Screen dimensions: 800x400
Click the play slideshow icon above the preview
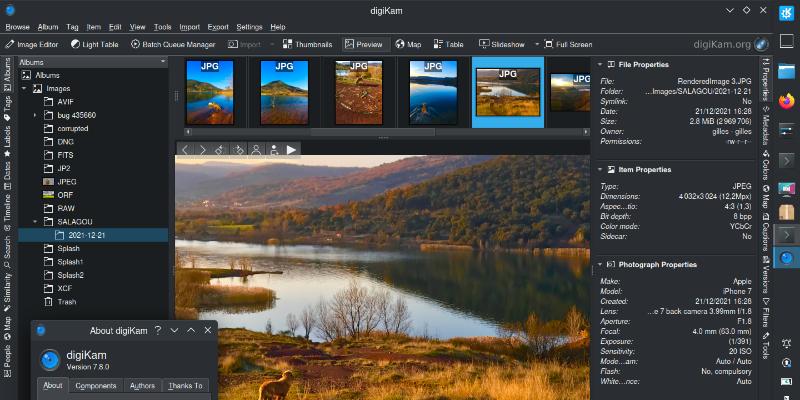[292, 150]
